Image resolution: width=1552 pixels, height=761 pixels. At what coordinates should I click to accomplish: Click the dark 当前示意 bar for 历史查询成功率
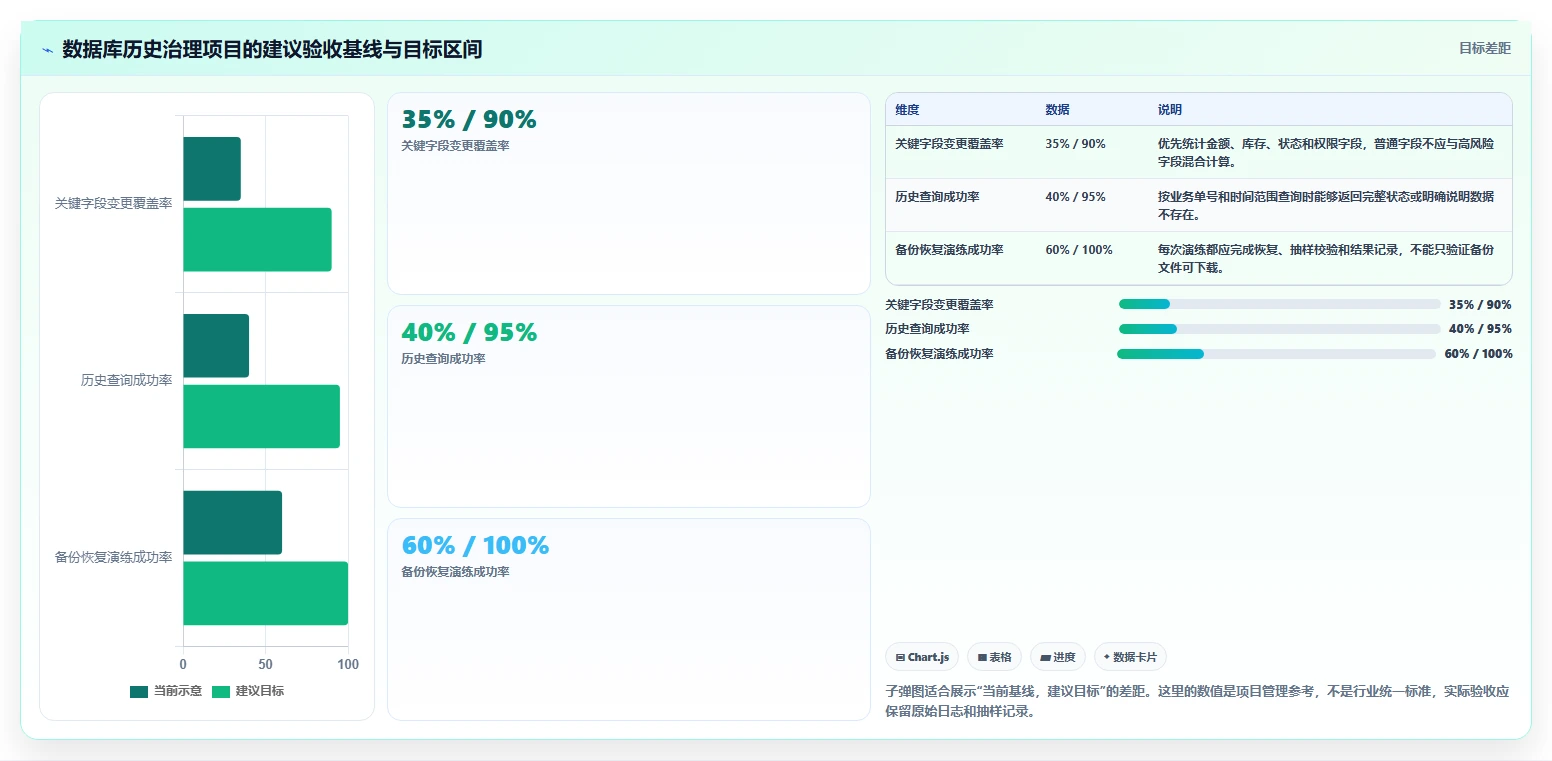(216, 346)
